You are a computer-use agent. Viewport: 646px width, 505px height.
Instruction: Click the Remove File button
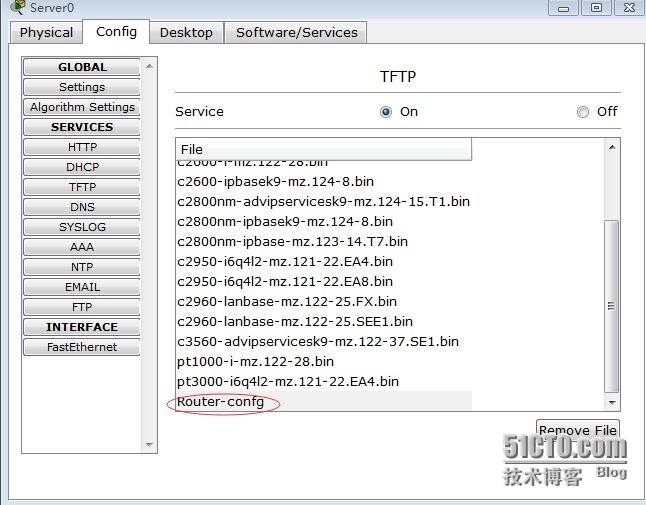[x=578, y=430]
